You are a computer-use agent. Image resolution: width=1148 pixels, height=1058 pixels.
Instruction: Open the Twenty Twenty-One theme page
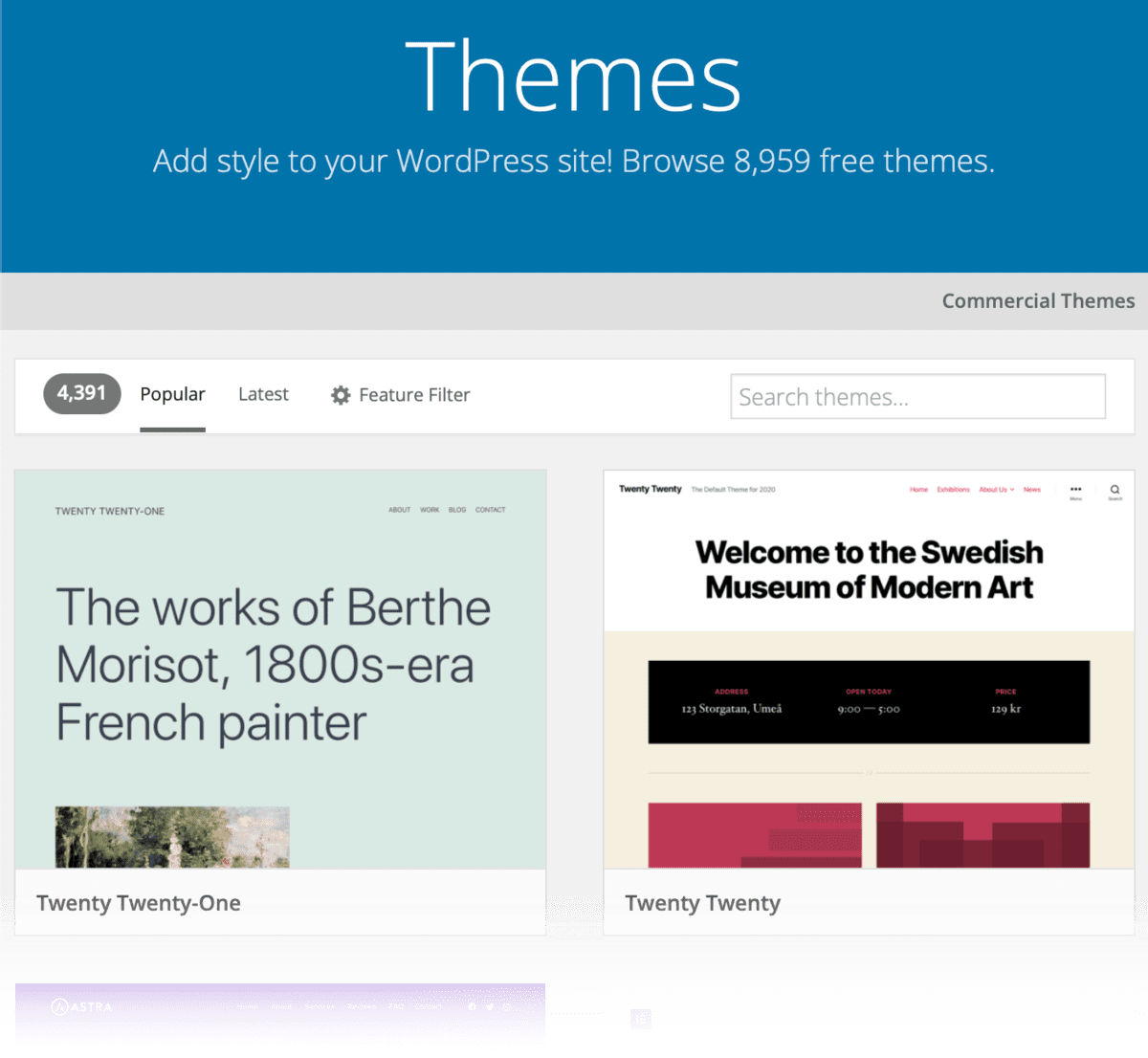pos(139,902)
